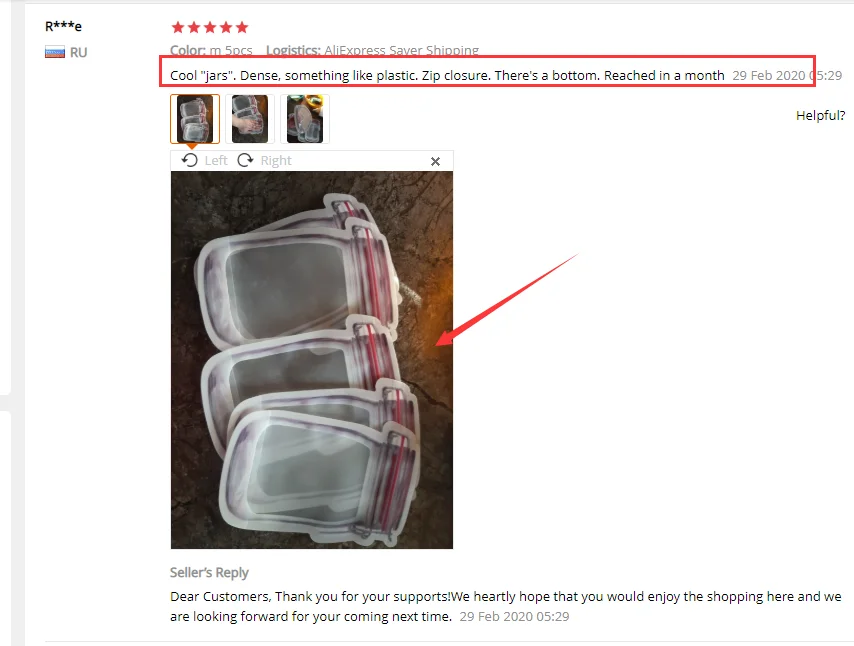Open the first review photo thumbnail
The image size is (854, 646).
tap(195, 119)
